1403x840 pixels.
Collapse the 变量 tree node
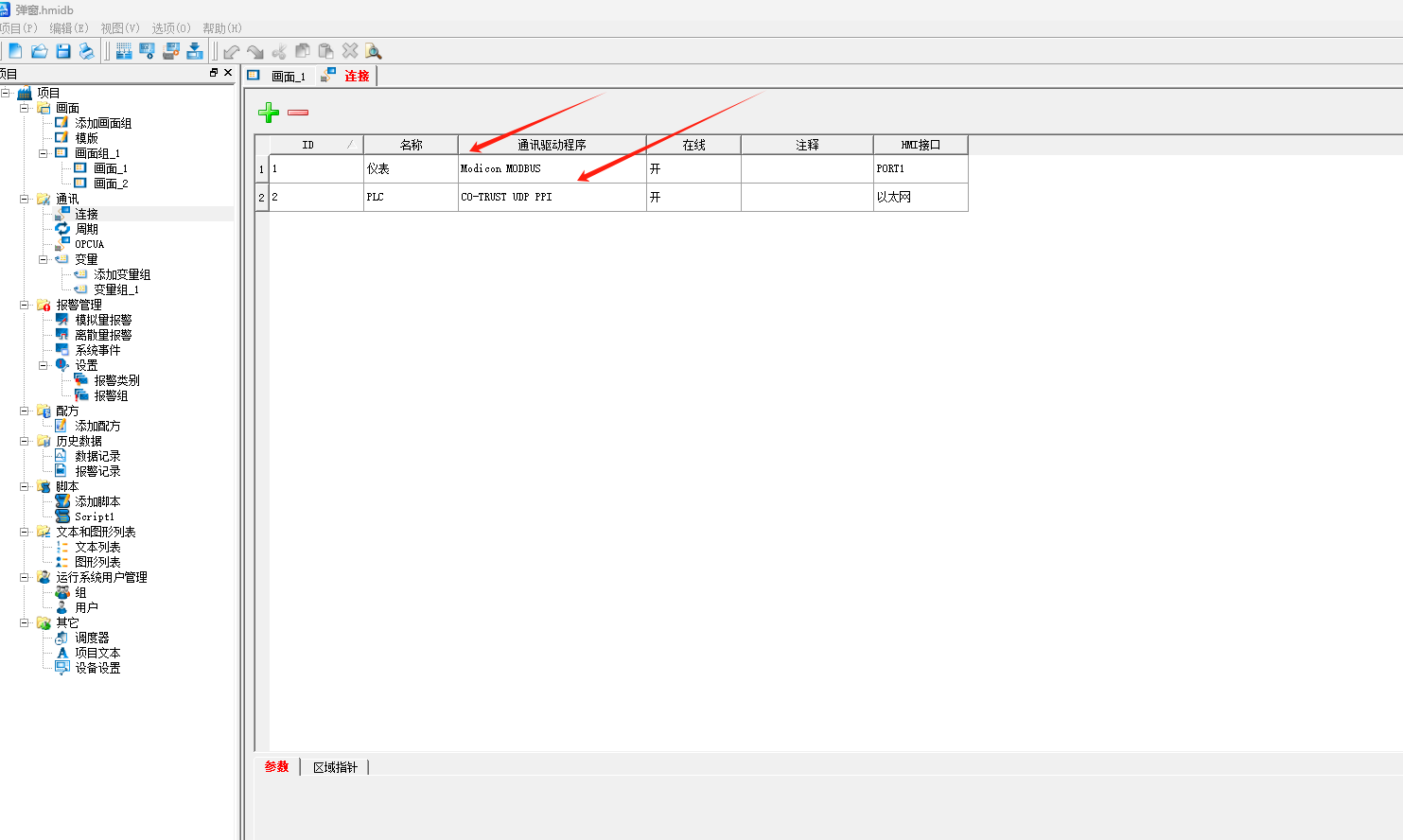pos(44,259)
